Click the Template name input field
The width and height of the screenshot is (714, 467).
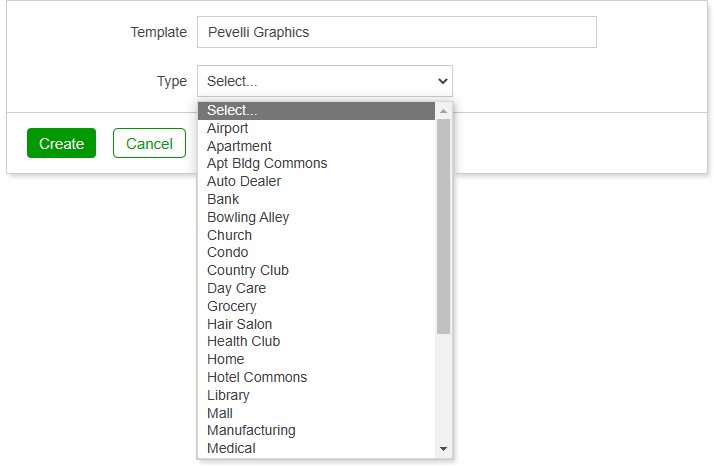point(397,32)
